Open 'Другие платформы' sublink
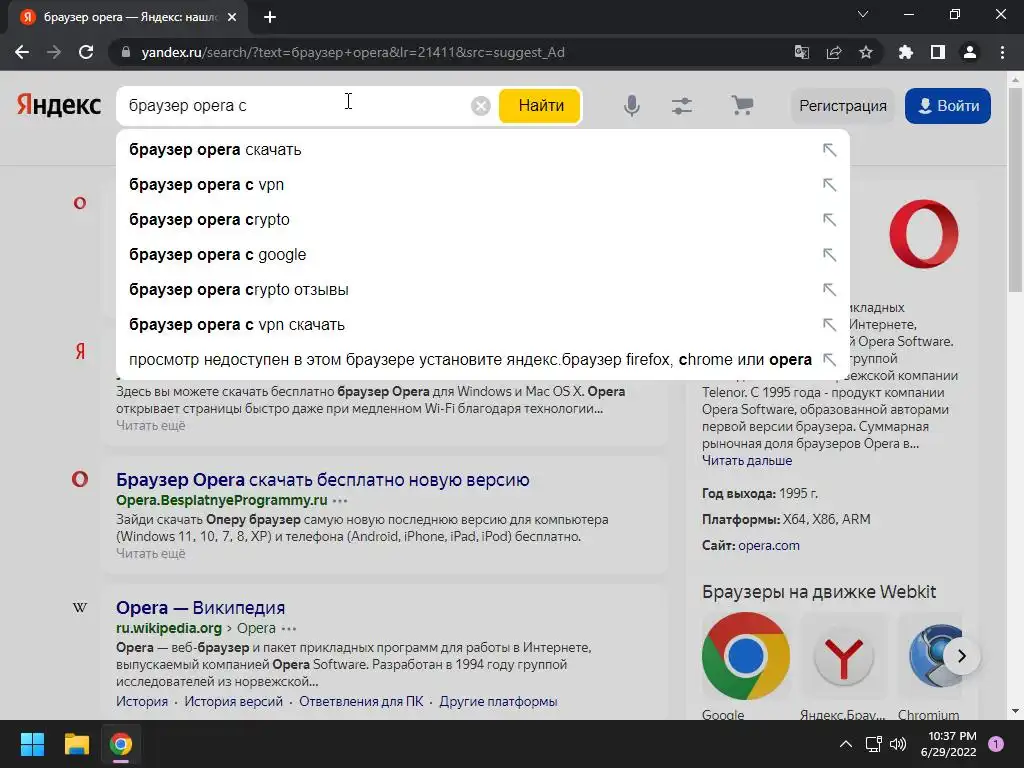This screenshot has width=1024, height=768. [x=498, y=701]
